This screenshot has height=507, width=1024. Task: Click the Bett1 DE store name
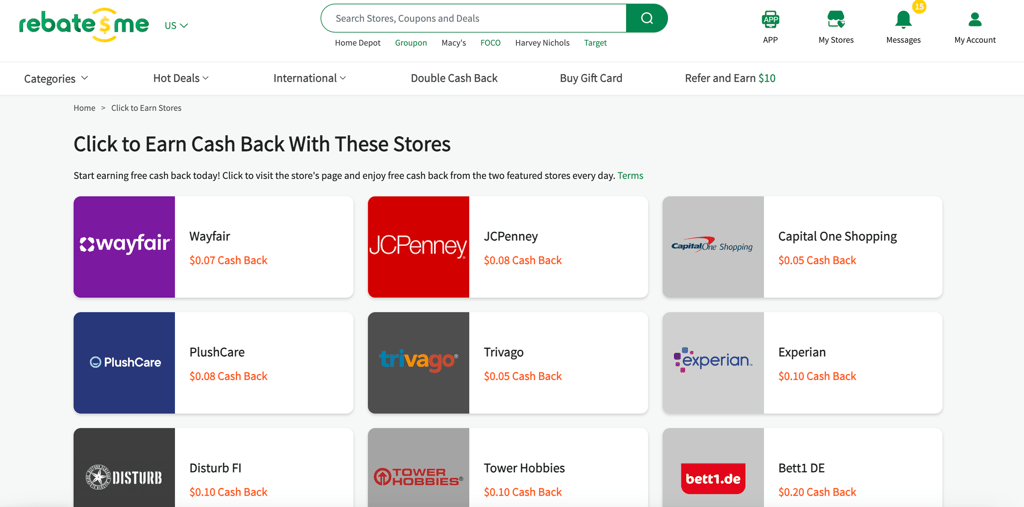tap(801, 468)
